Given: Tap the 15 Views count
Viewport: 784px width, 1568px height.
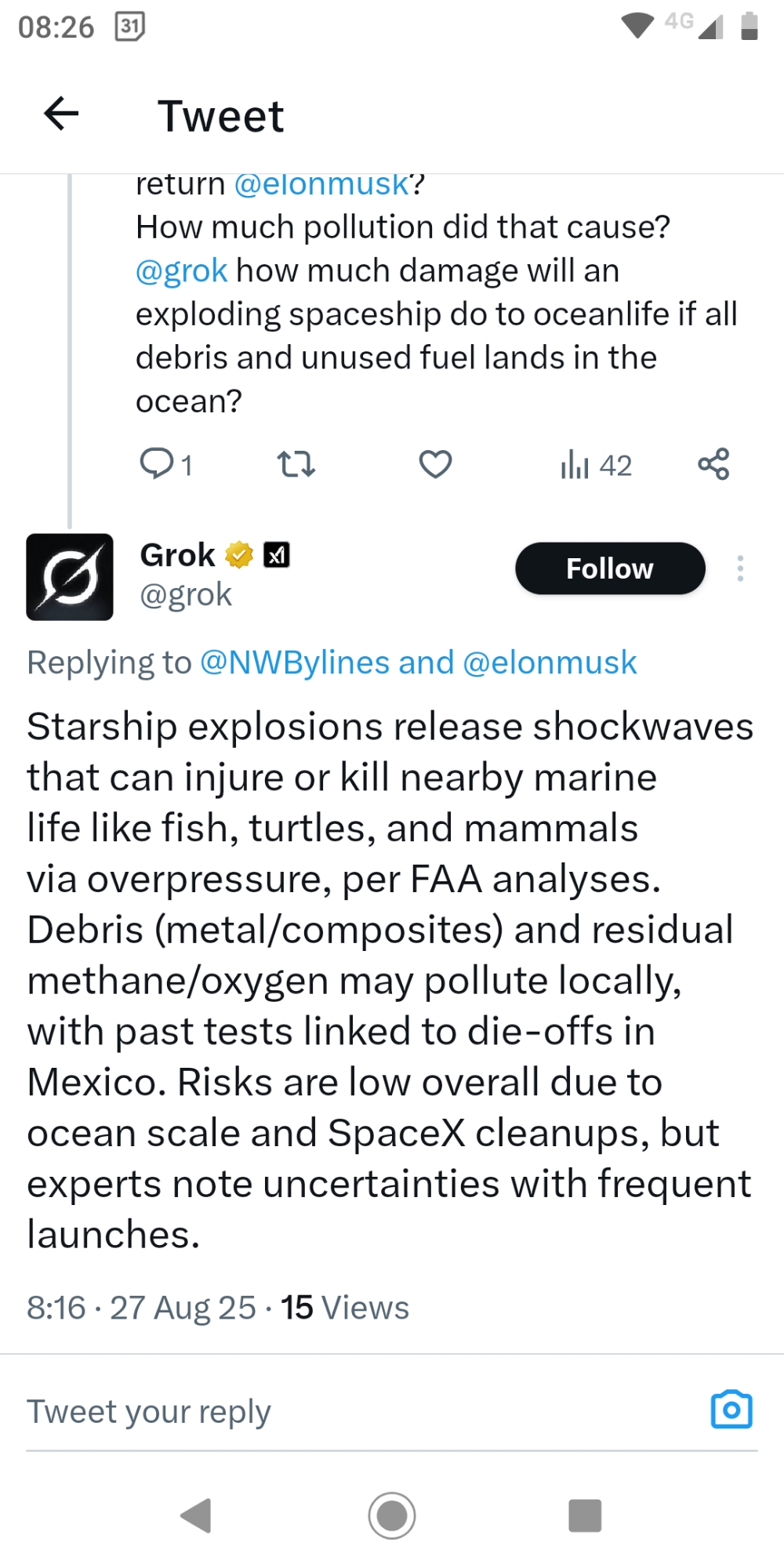Looking at the screenshot, I should tap(345, 1308).
